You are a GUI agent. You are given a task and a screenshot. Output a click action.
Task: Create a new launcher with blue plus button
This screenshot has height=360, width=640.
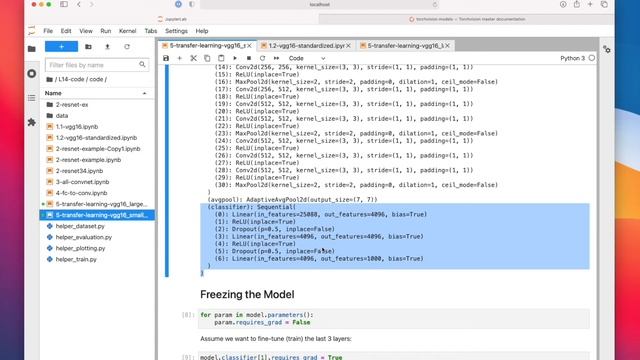point(61,47)
